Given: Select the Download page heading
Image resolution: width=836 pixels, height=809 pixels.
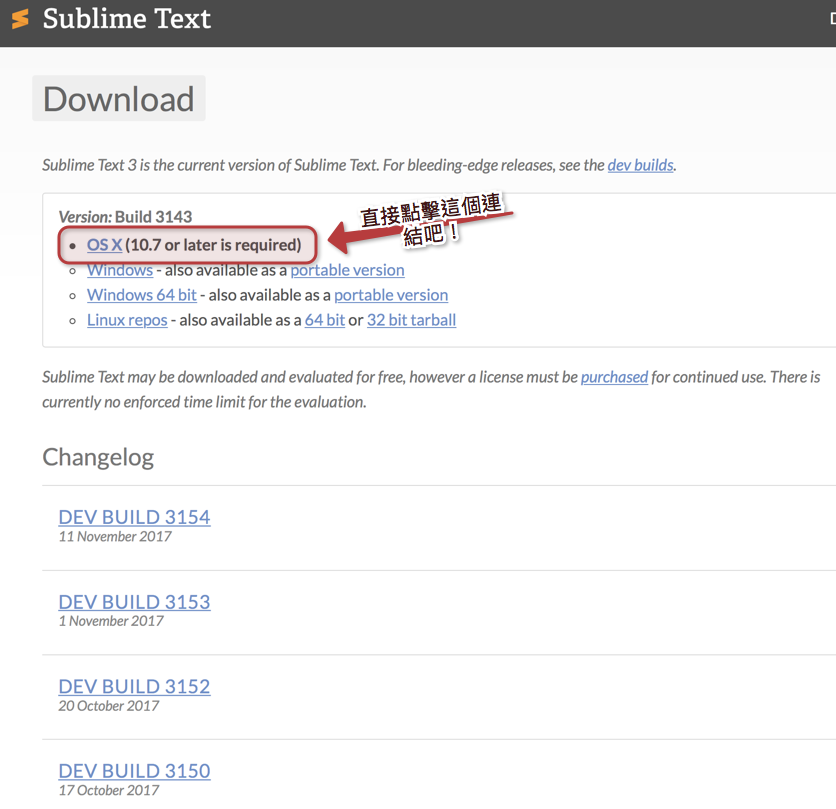Looking at the screenshot, I should [118, 99].
